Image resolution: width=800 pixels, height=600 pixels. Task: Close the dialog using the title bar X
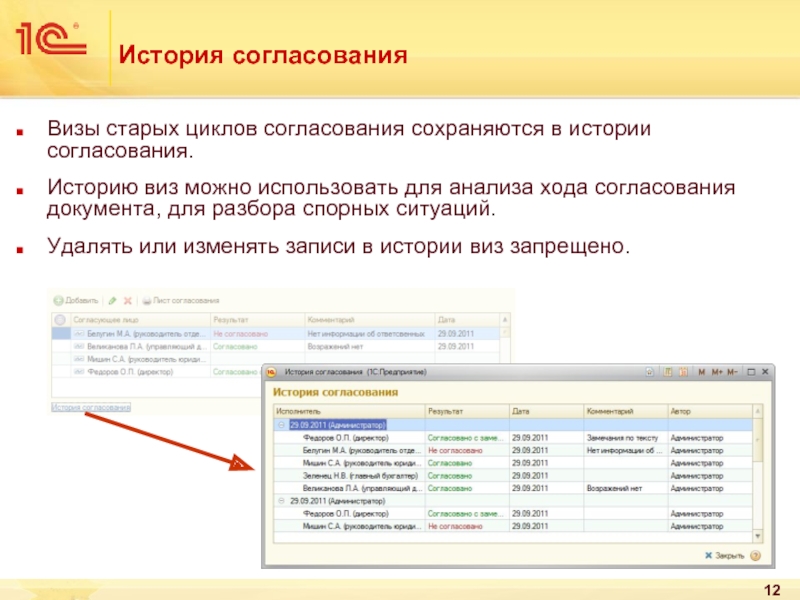765,372
